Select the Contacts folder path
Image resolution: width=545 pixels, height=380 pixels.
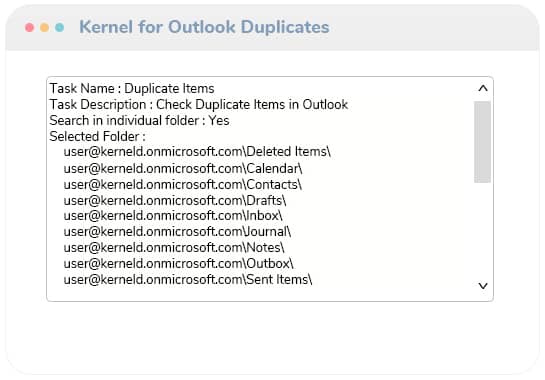point(182,185)
